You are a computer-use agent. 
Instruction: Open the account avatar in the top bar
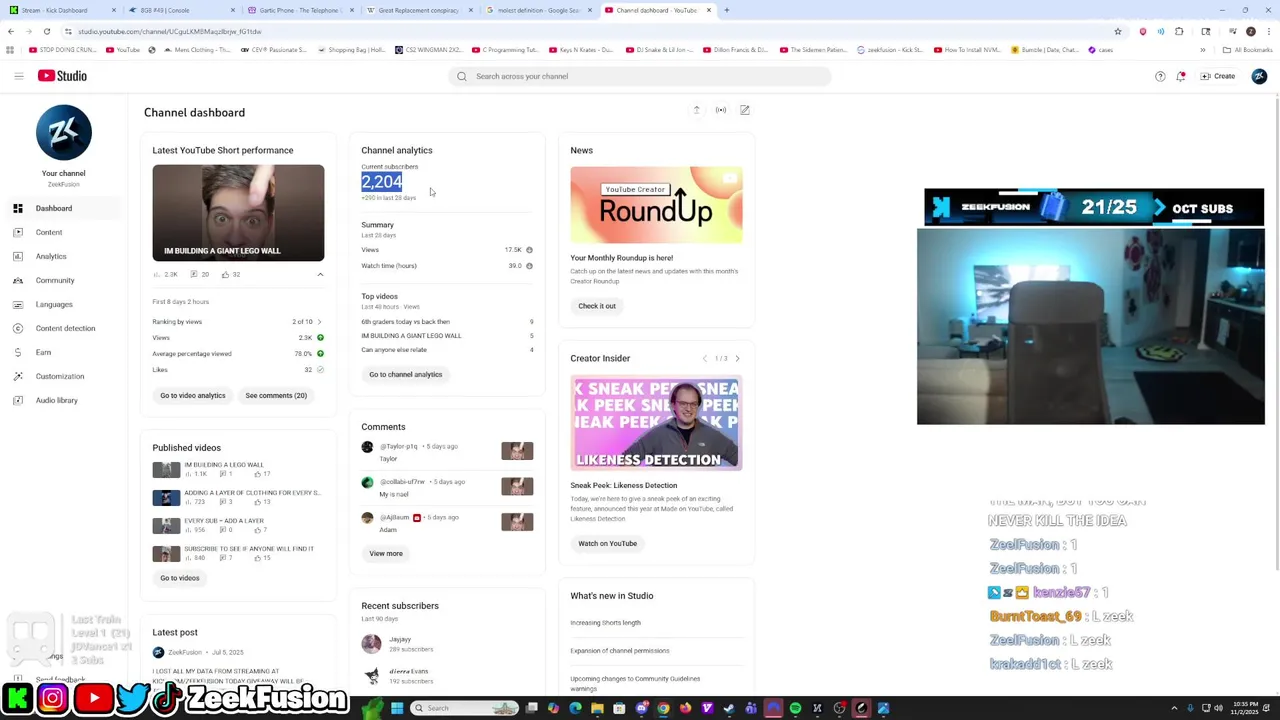tap(1259, 76)
